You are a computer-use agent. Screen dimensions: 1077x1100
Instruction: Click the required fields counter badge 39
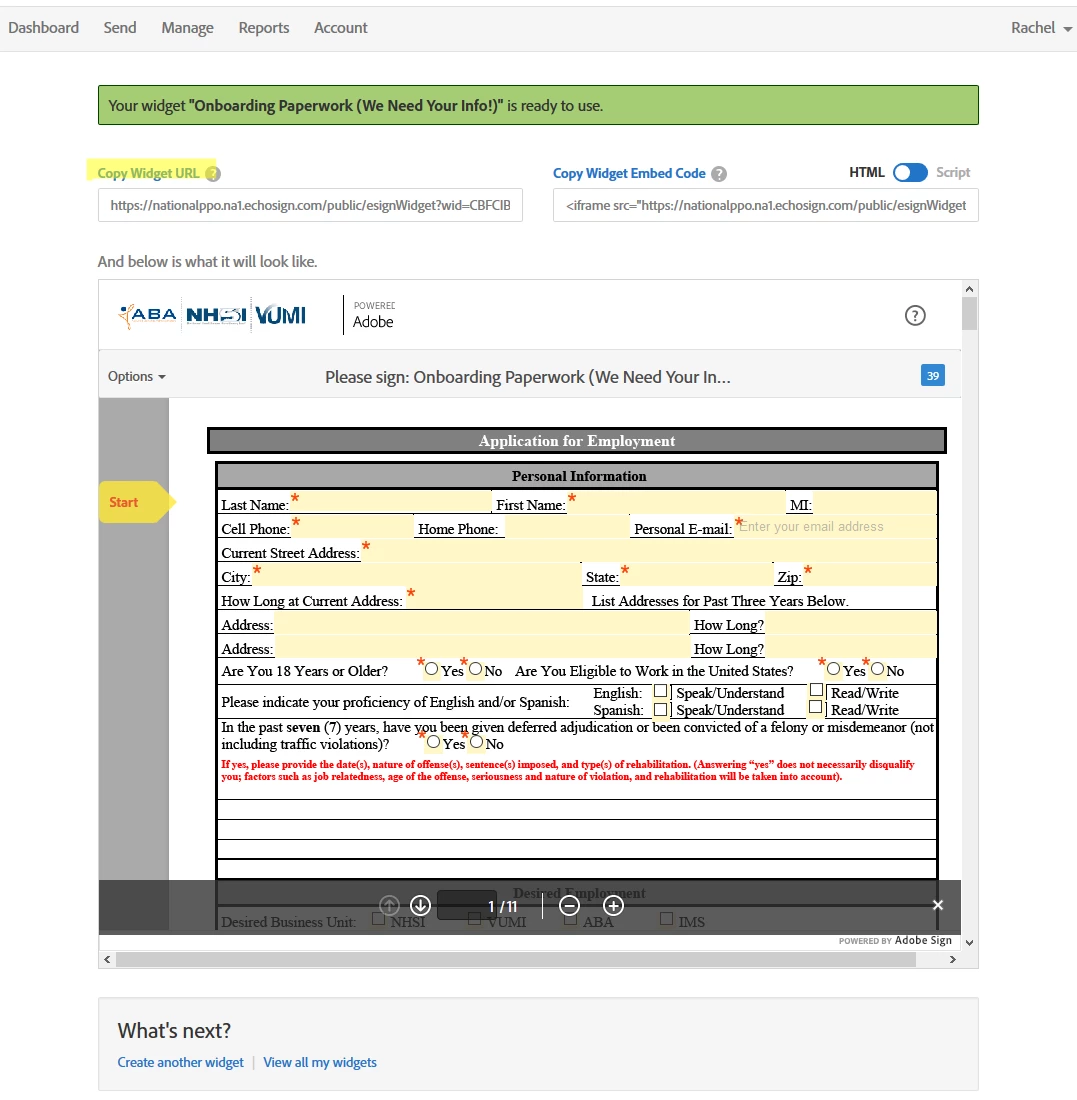932,375
